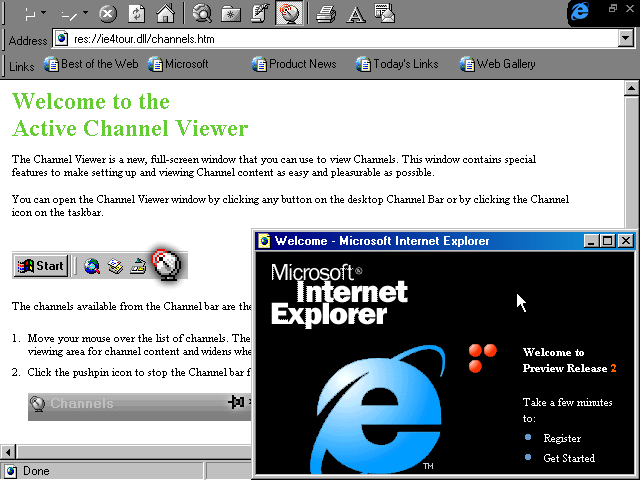Click the 'Get Started' link in Welcome window
Image resolution: width=640 pixels, height=480 pixels.
(569, 458)
